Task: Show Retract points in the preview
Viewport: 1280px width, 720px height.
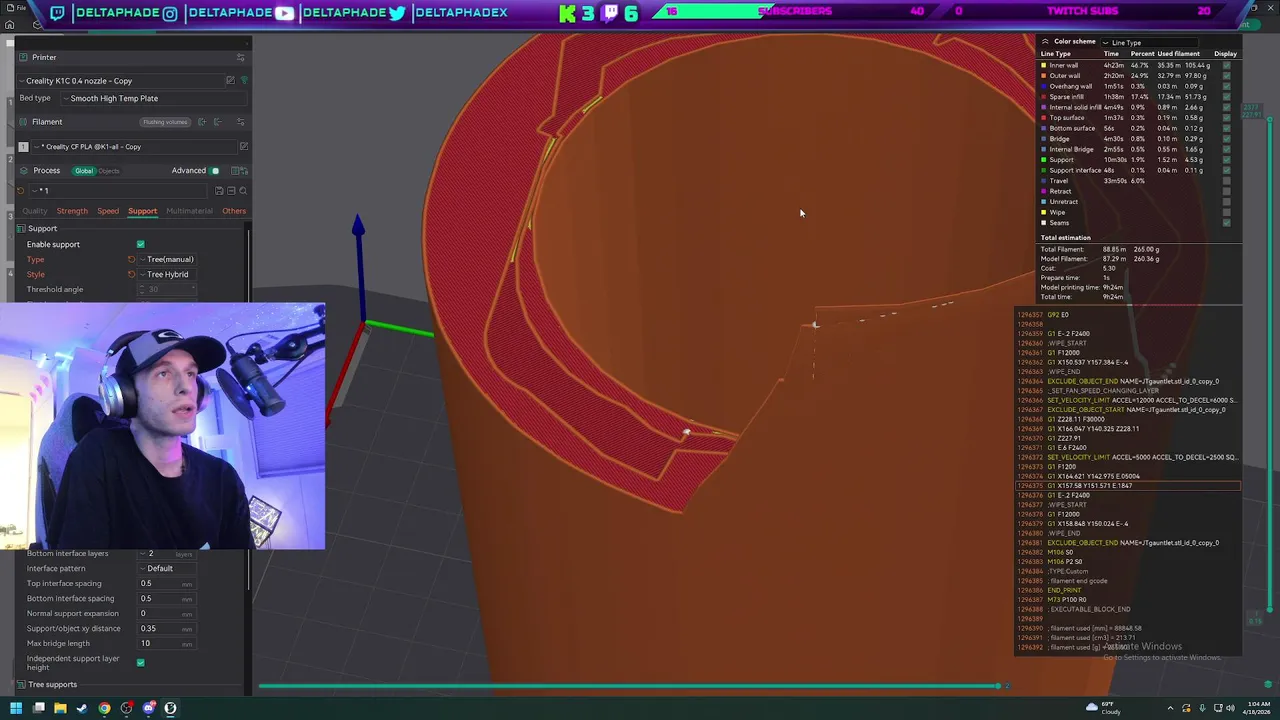Action: click(1226, 191)
